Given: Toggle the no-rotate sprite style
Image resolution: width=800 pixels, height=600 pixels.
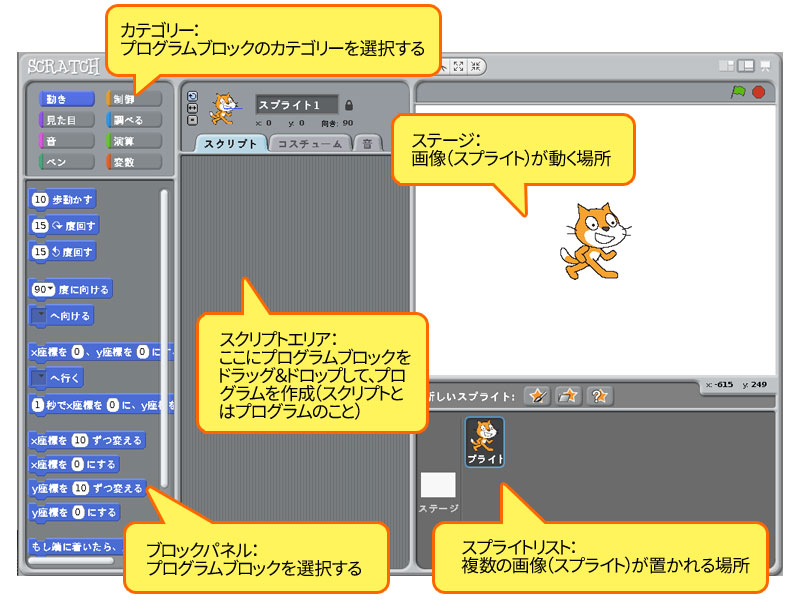Looking at the screenshot, I should pos(192,119).
